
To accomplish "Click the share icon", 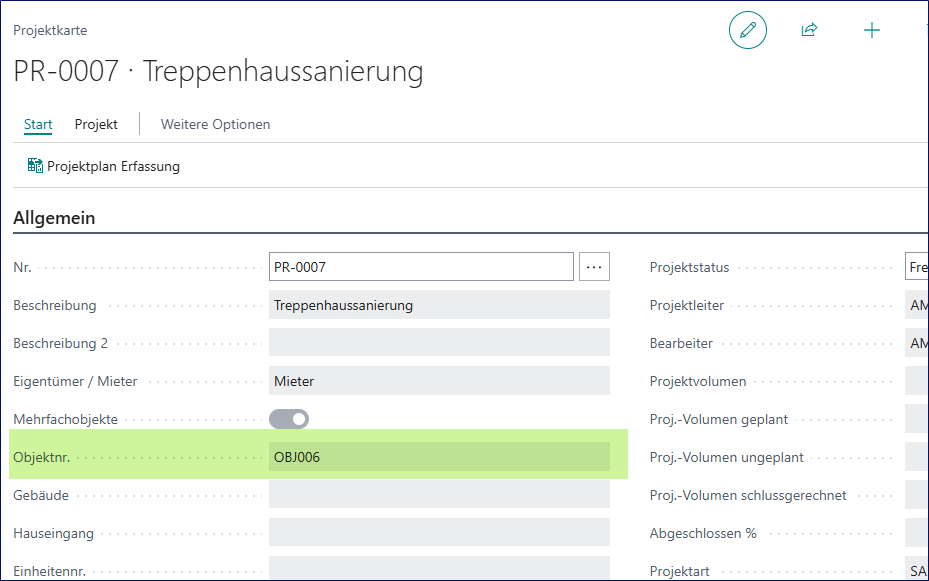I will [x=809, y=31].
